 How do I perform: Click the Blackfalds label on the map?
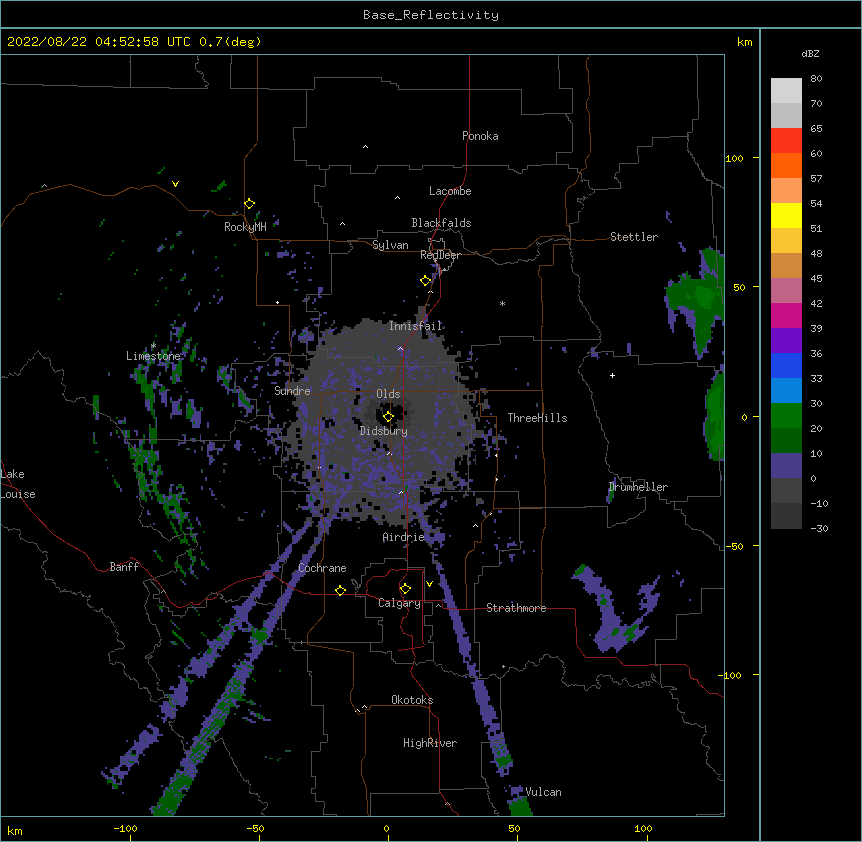(441, 223)
